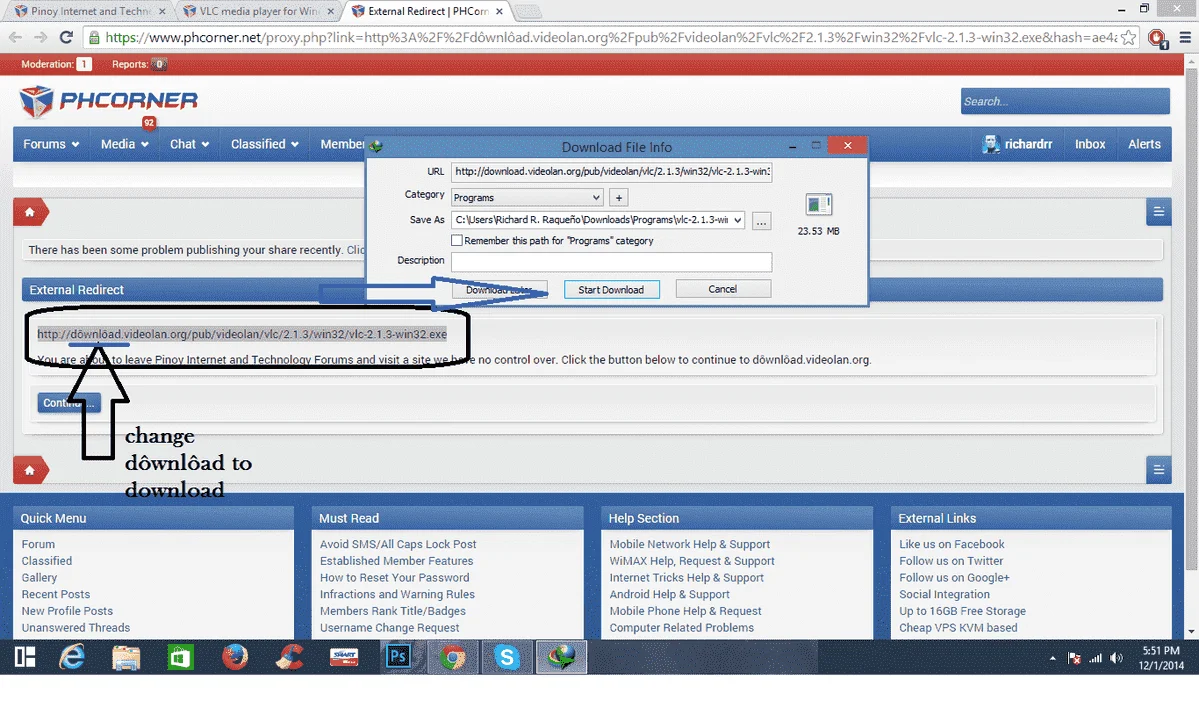
Task: Open Cheap VPS KVM based link
Action: [958, 628]
